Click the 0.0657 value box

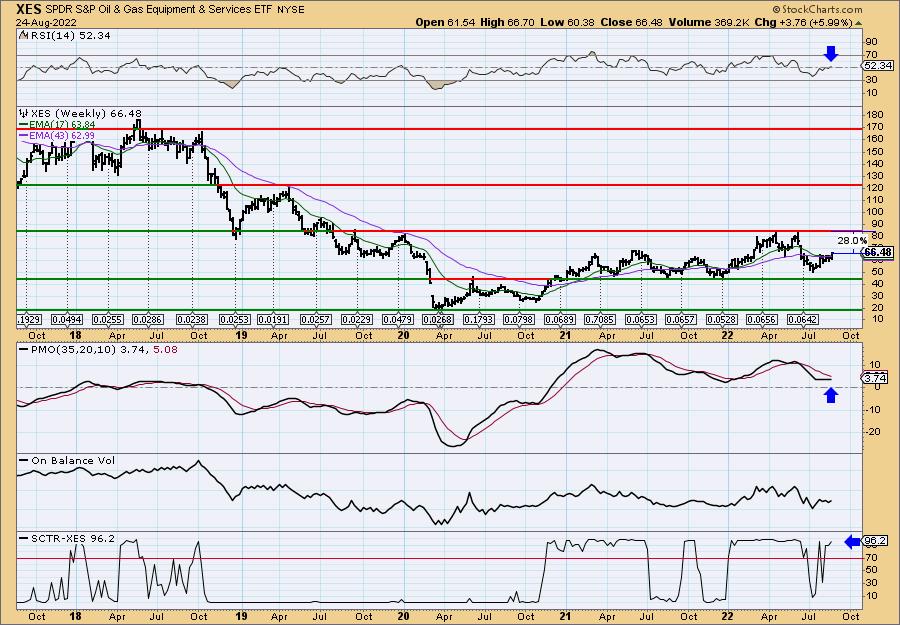click(681, 319)
